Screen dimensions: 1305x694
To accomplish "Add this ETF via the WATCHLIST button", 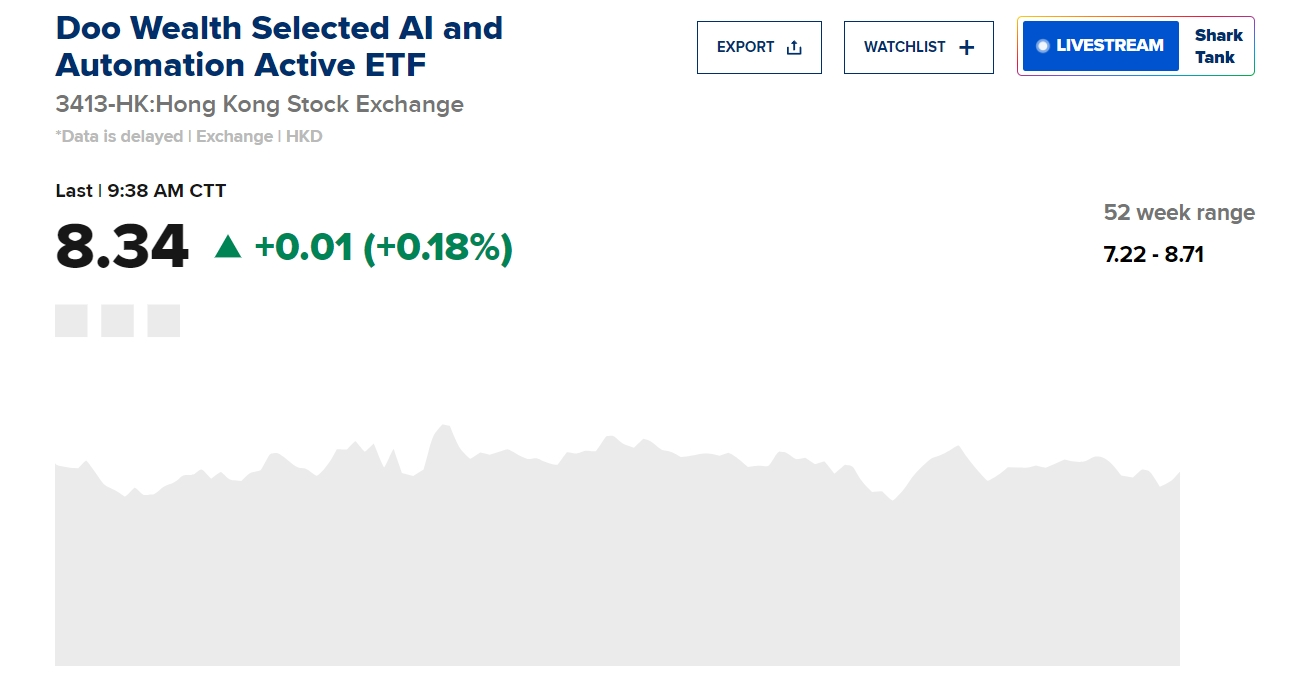I will [919, 47].
